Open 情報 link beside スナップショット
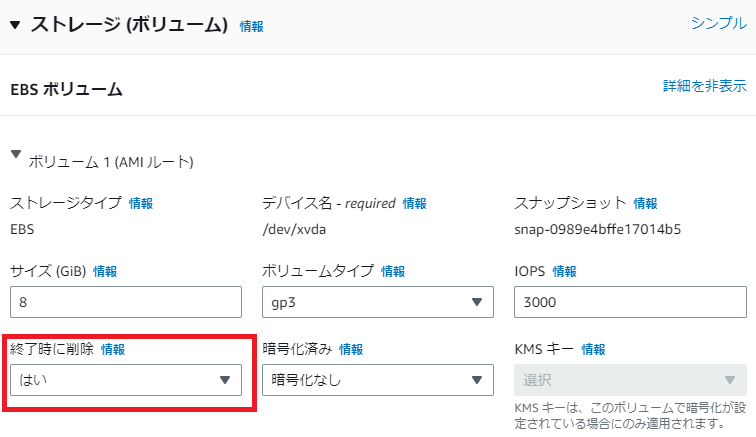The width and height of the screenshot is (756, 437). (645, 204)
